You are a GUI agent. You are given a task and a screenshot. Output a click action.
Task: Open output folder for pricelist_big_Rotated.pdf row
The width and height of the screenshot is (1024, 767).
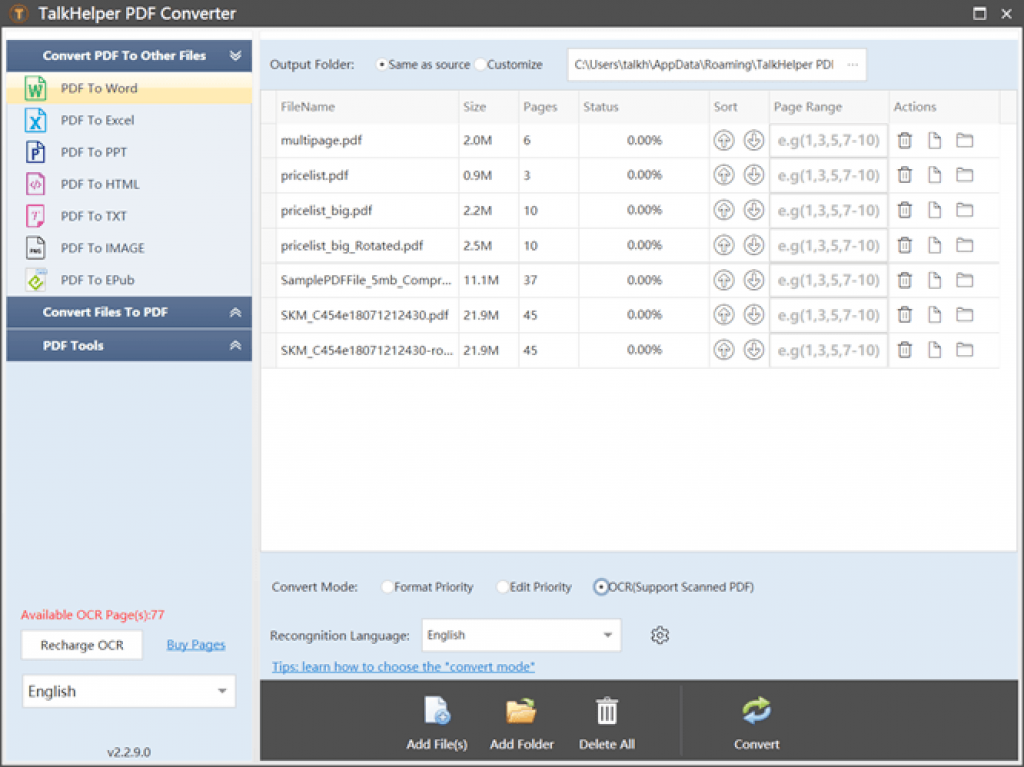964,245
